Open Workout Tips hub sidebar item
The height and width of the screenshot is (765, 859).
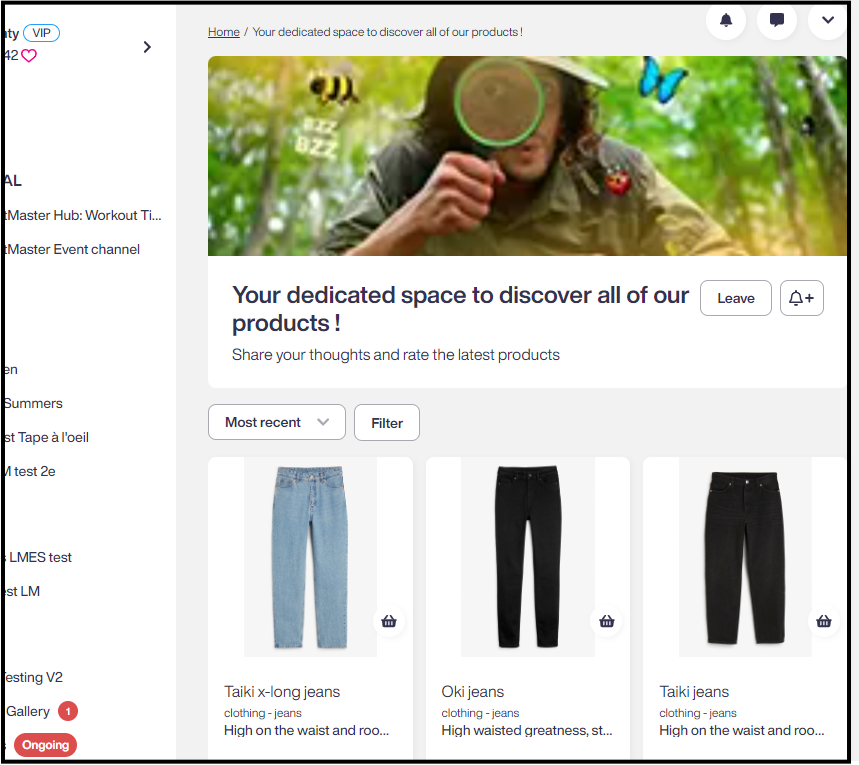83,215
